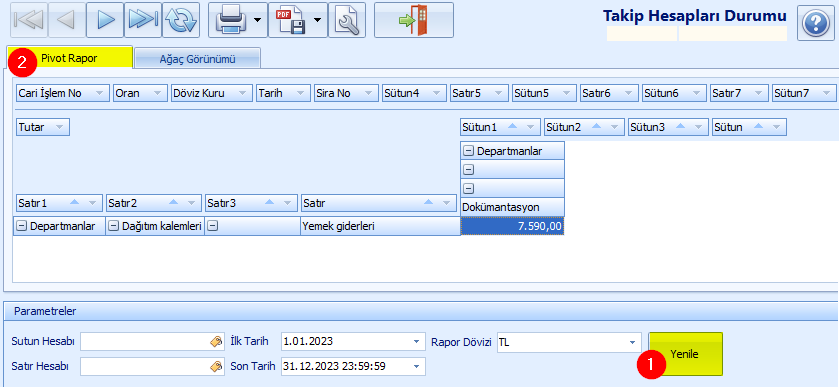
Task: Open Tutar data field filter
Action: tap(59, 127)
